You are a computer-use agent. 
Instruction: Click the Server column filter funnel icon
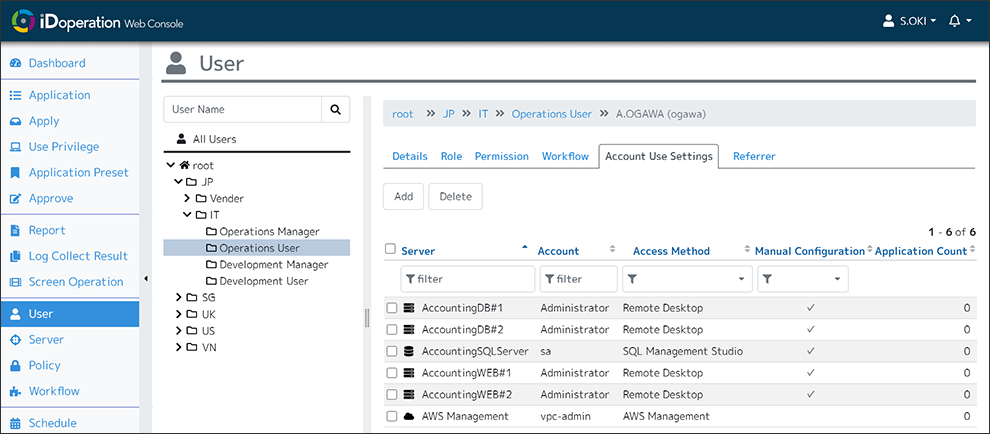(x=410, y=279)
